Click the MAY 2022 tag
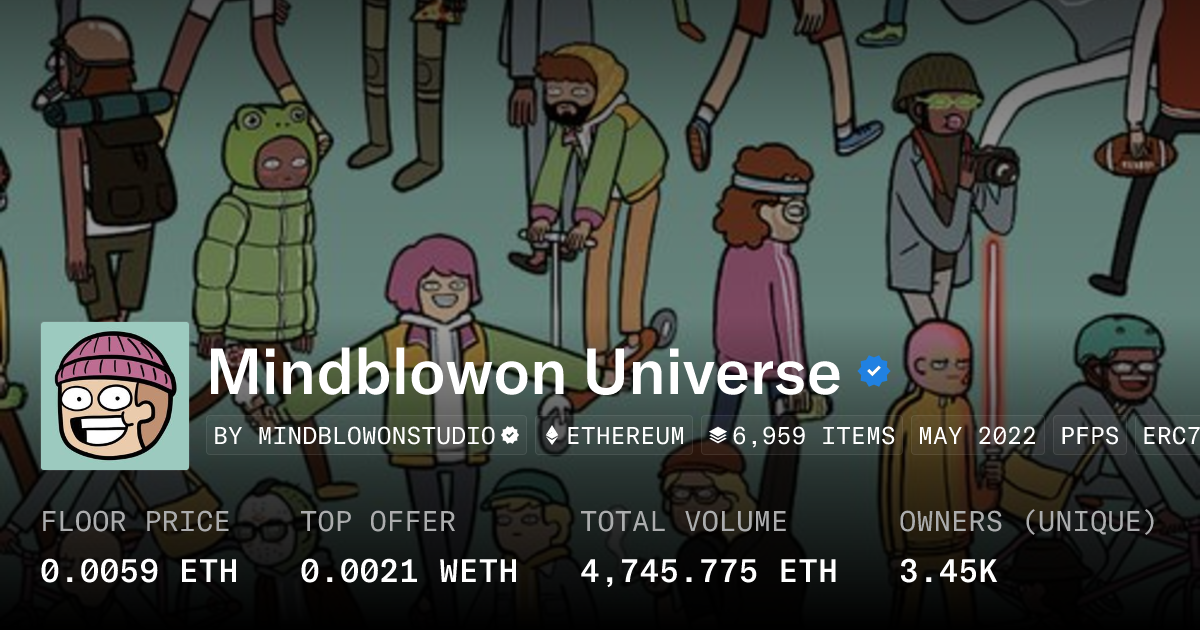 coord(978,436)
